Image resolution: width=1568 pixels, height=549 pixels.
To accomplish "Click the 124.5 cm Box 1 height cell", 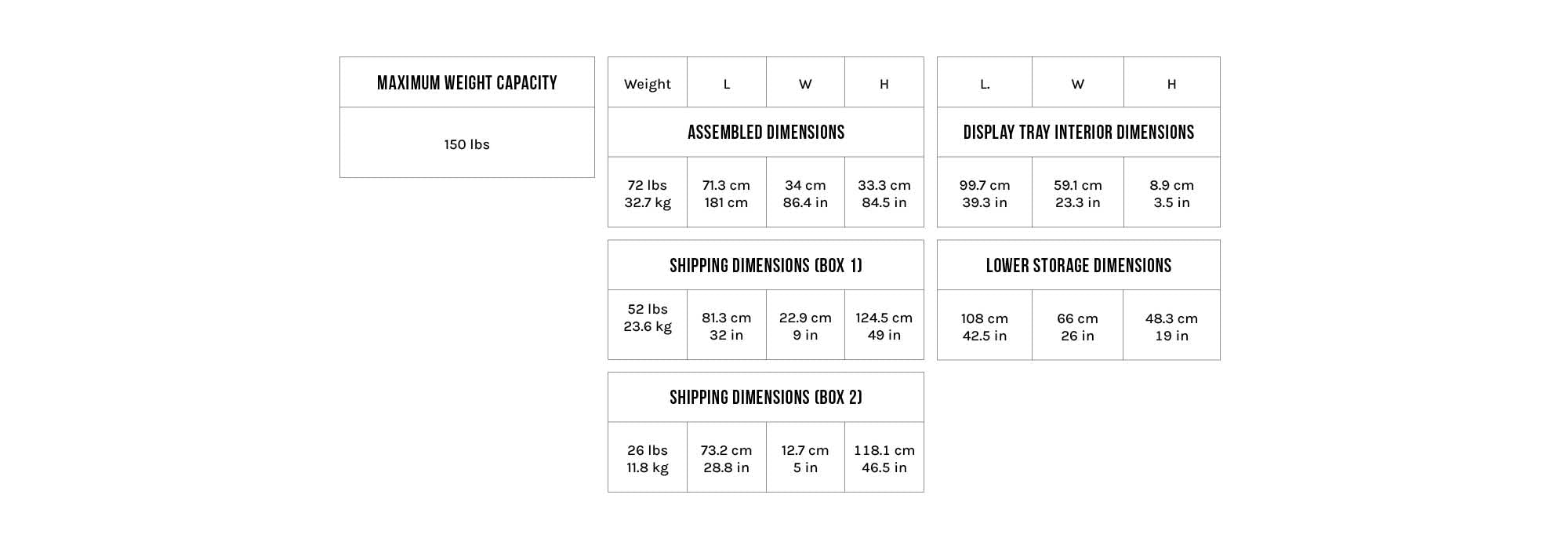I will [884, 326].
